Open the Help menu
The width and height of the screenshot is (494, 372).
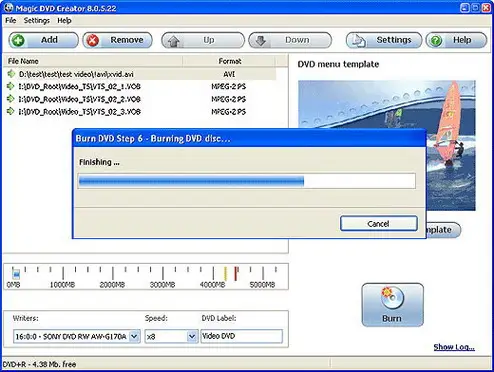click(x=64, y=21)
